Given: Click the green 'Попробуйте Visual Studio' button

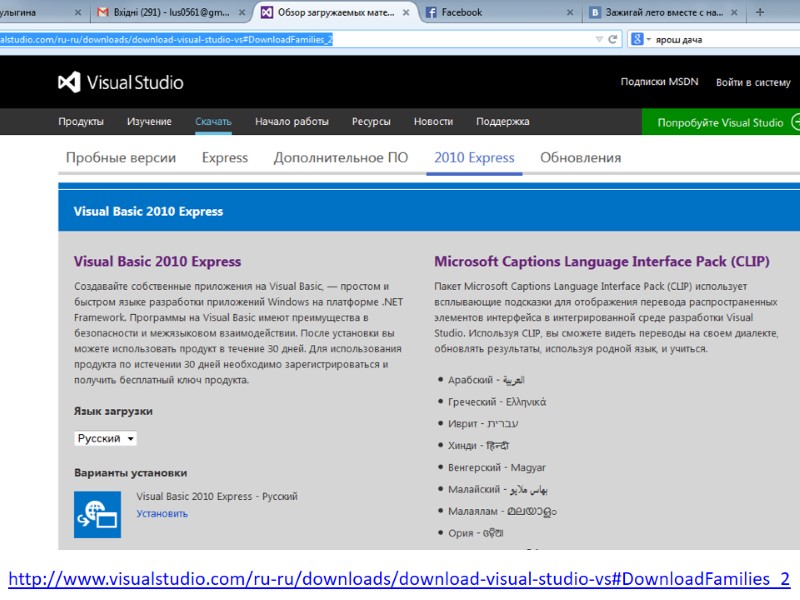Looking at the screenshot, I should point(720,122).
